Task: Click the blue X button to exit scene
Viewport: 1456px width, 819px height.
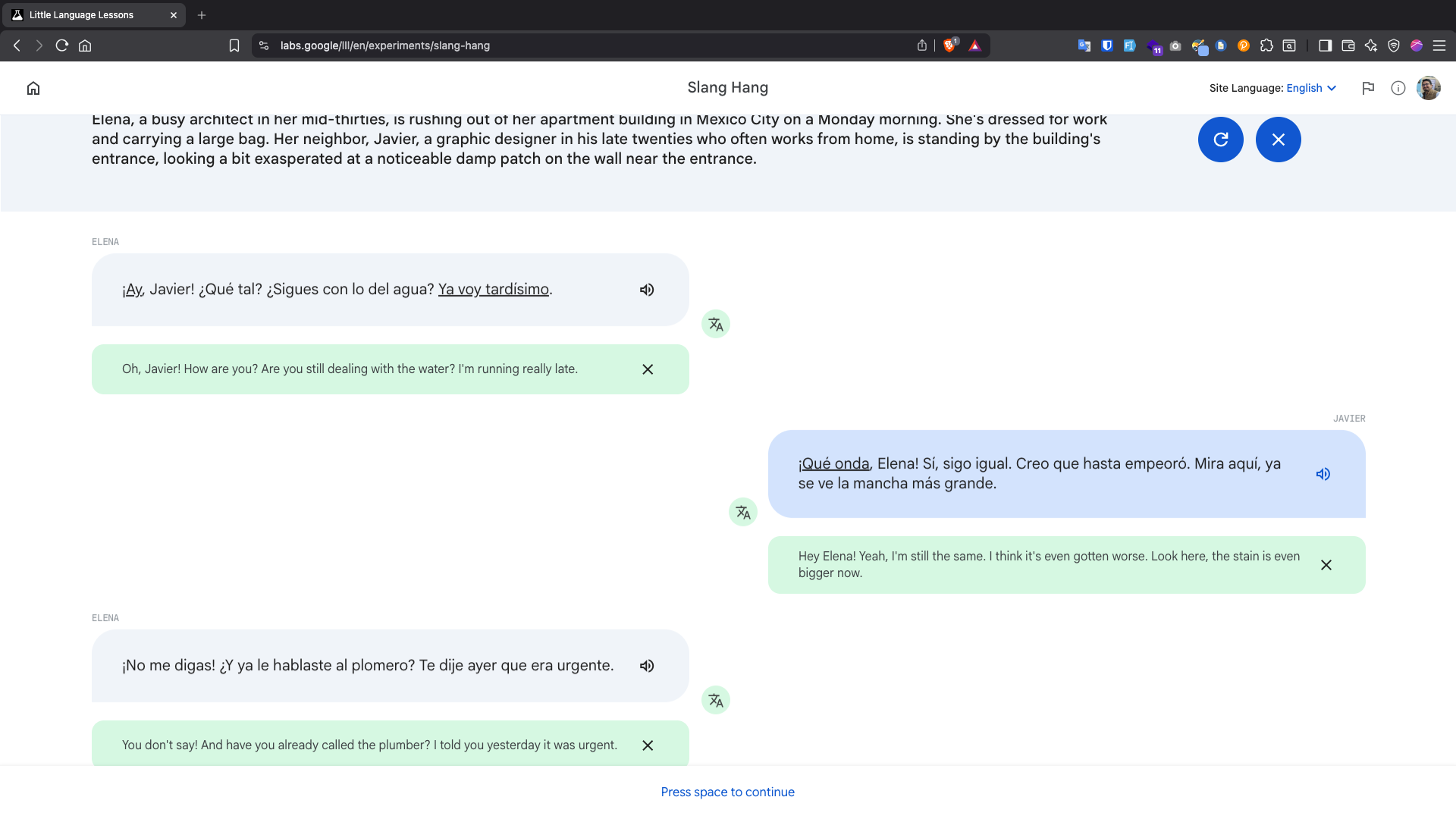Action: [1279, 140]
